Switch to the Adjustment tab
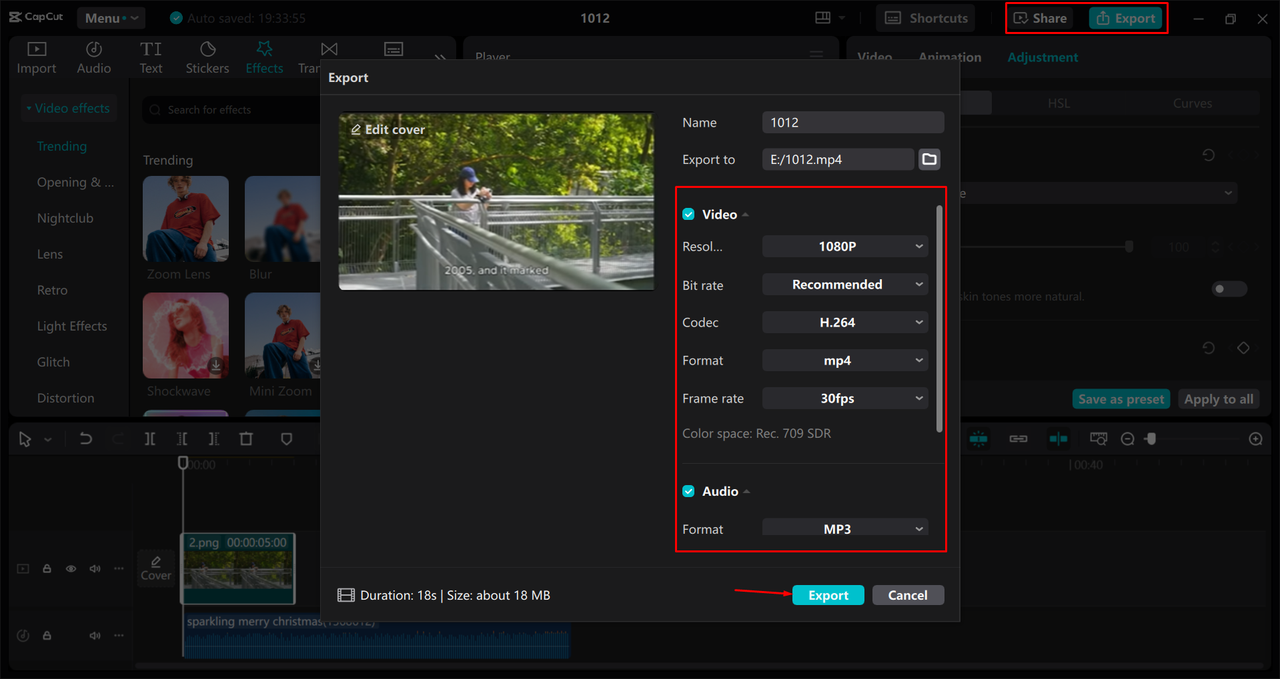The image size is (1280, 679). pos(1043,57)
